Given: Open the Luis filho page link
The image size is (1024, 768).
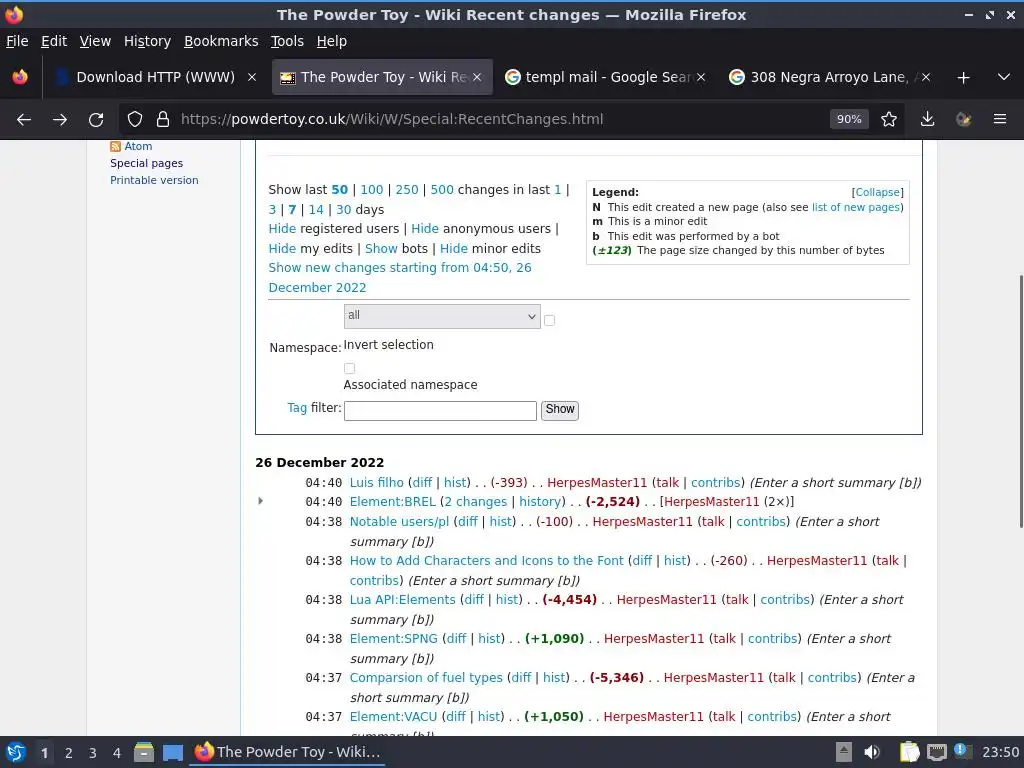Looking at the screenshot, I should (x=377, y=483).
